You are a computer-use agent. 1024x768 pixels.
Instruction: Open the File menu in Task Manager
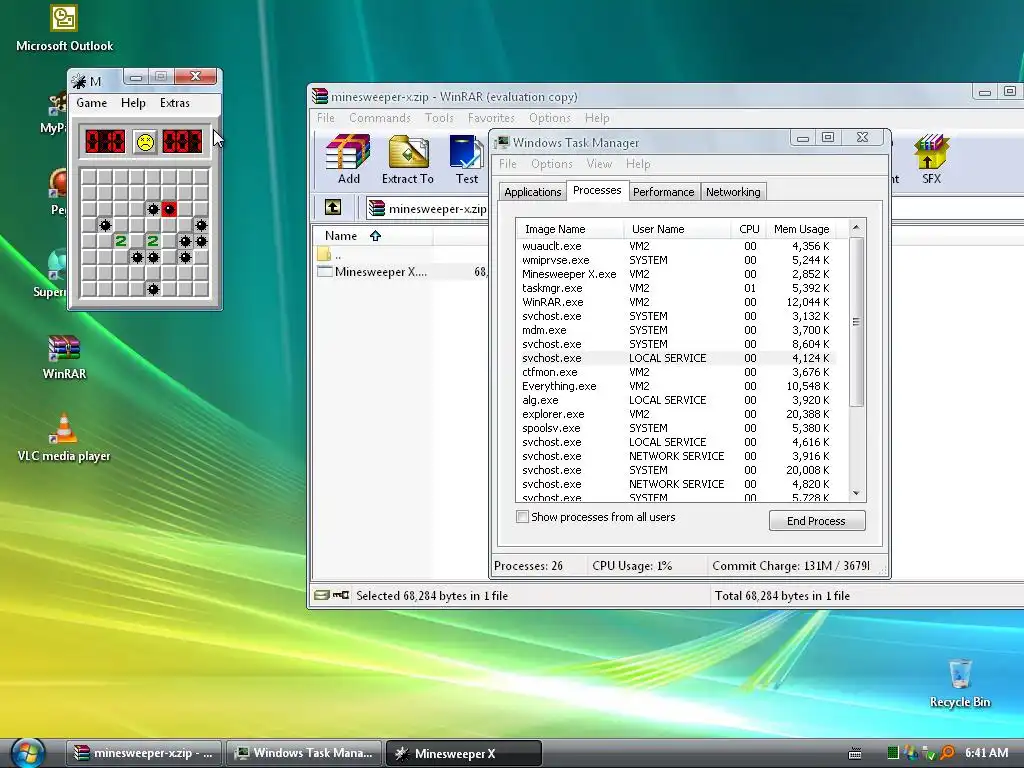click(507, 164)
